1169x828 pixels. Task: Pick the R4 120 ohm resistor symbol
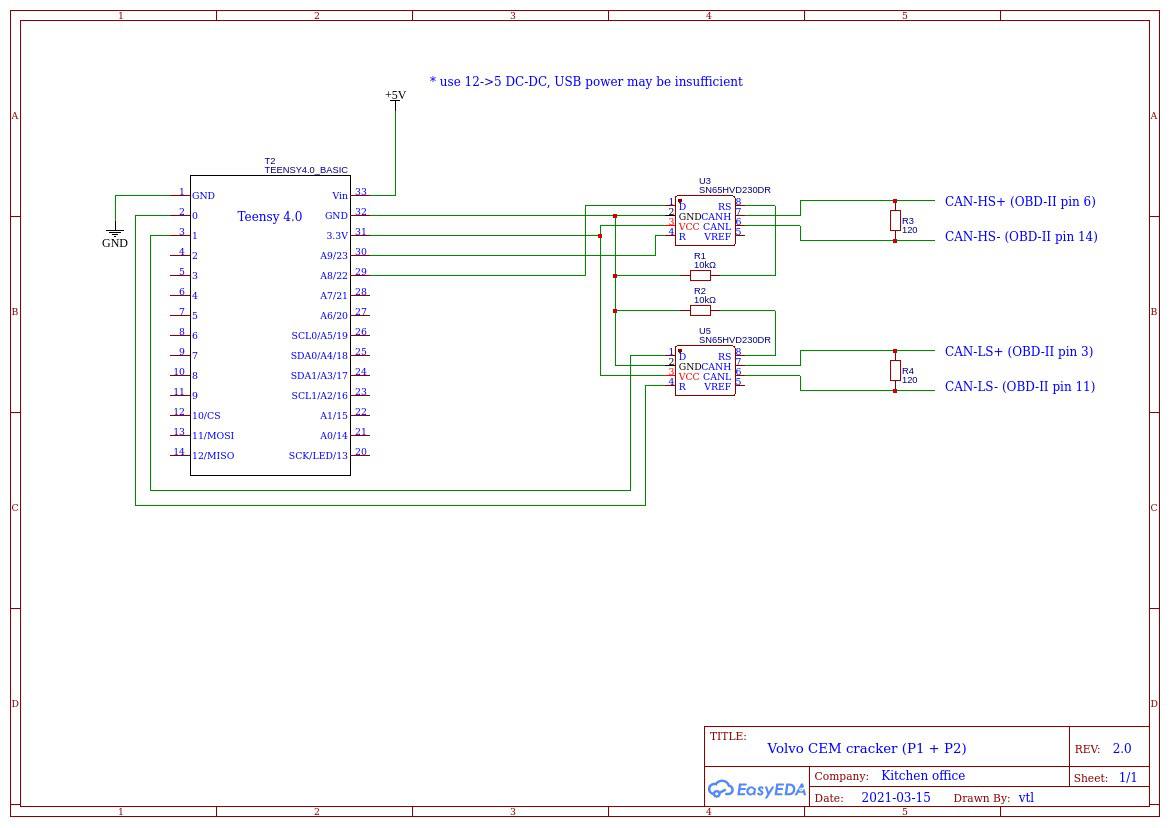895,371
